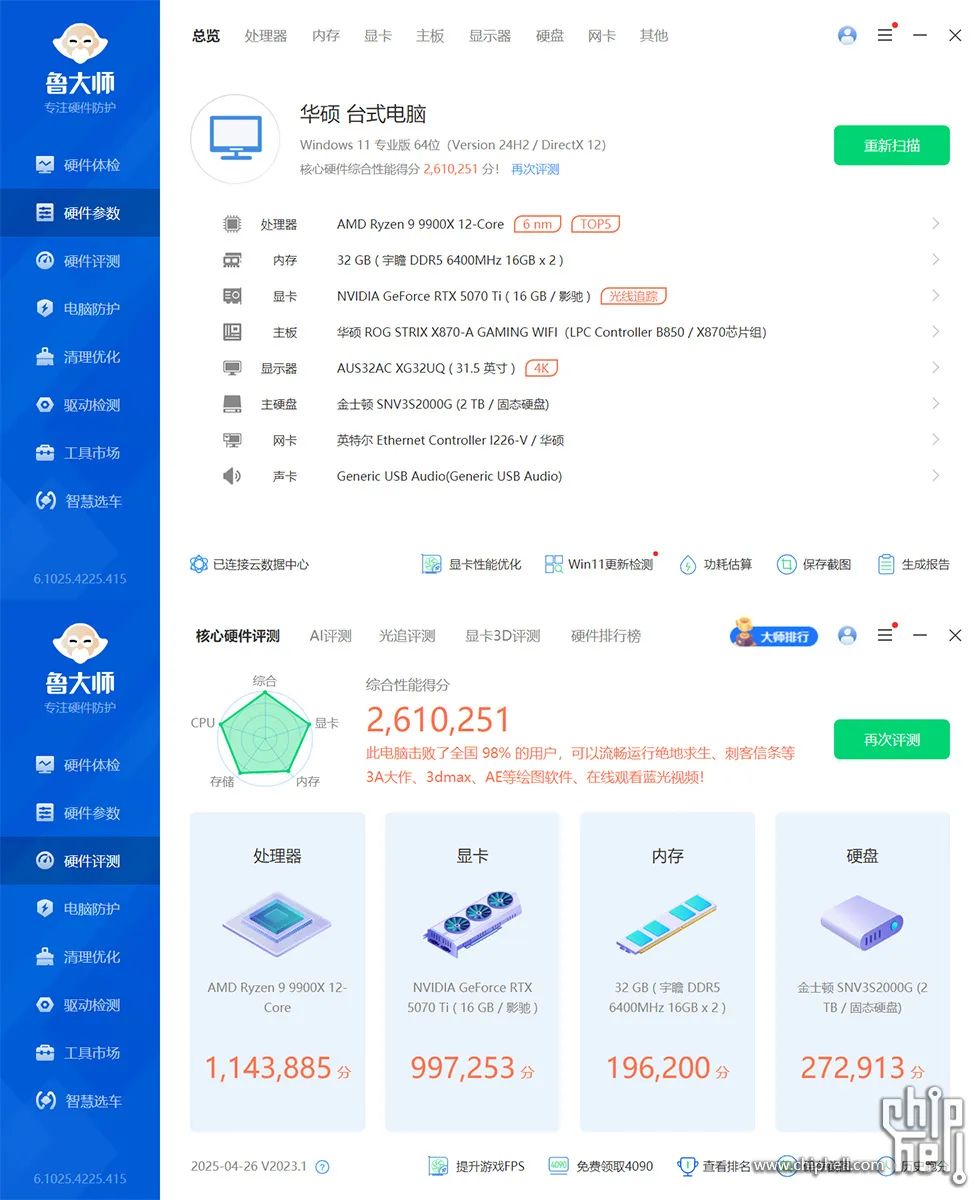Click the user avatar in the 总览 window
Screen dimensions: 980x1200
tap(847, 35)
